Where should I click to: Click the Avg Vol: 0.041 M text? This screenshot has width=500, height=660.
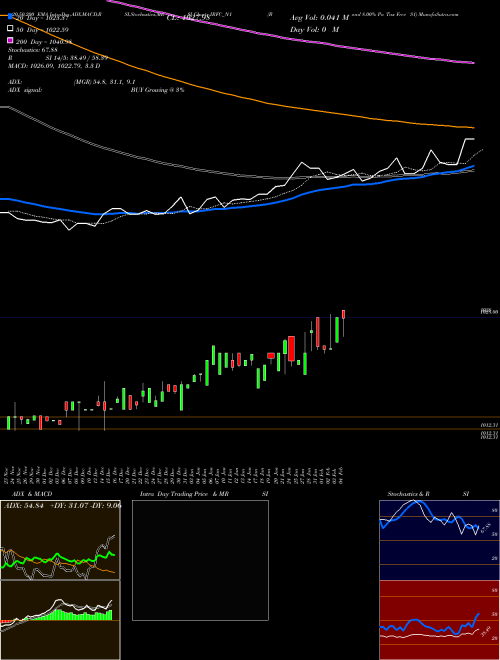point(319,18)
